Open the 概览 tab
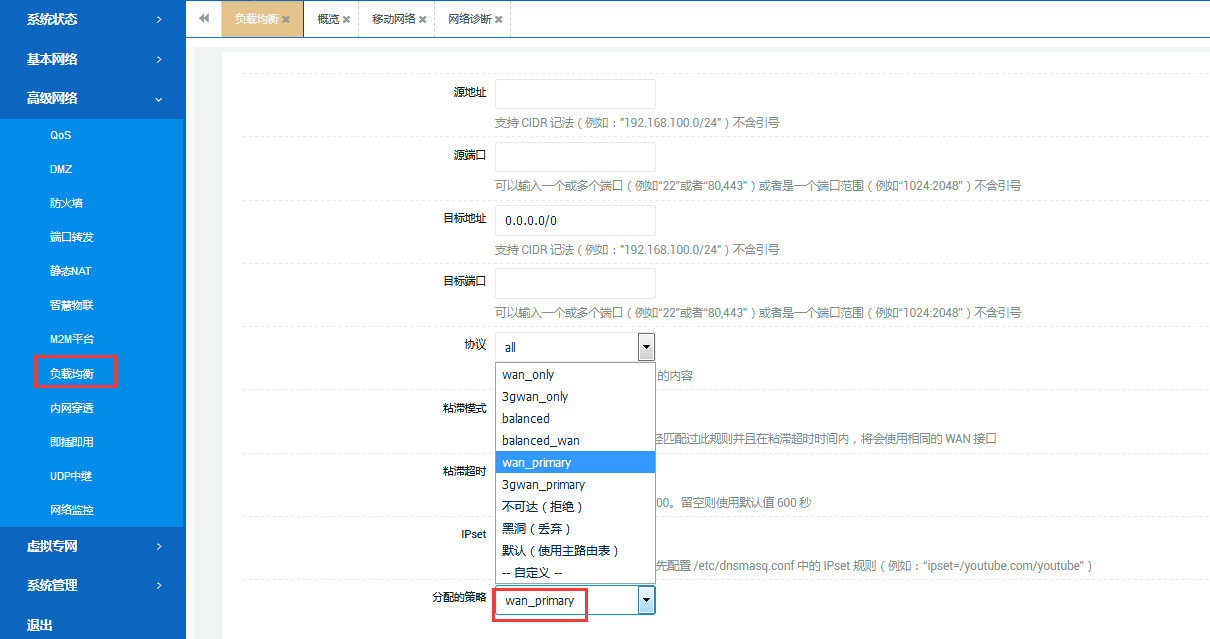 328,19
